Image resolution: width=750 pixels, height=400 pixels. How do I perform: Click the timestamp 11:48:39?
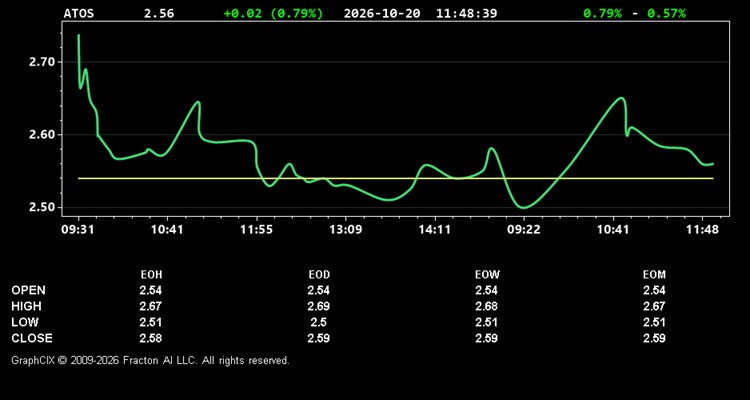(466, 13)
